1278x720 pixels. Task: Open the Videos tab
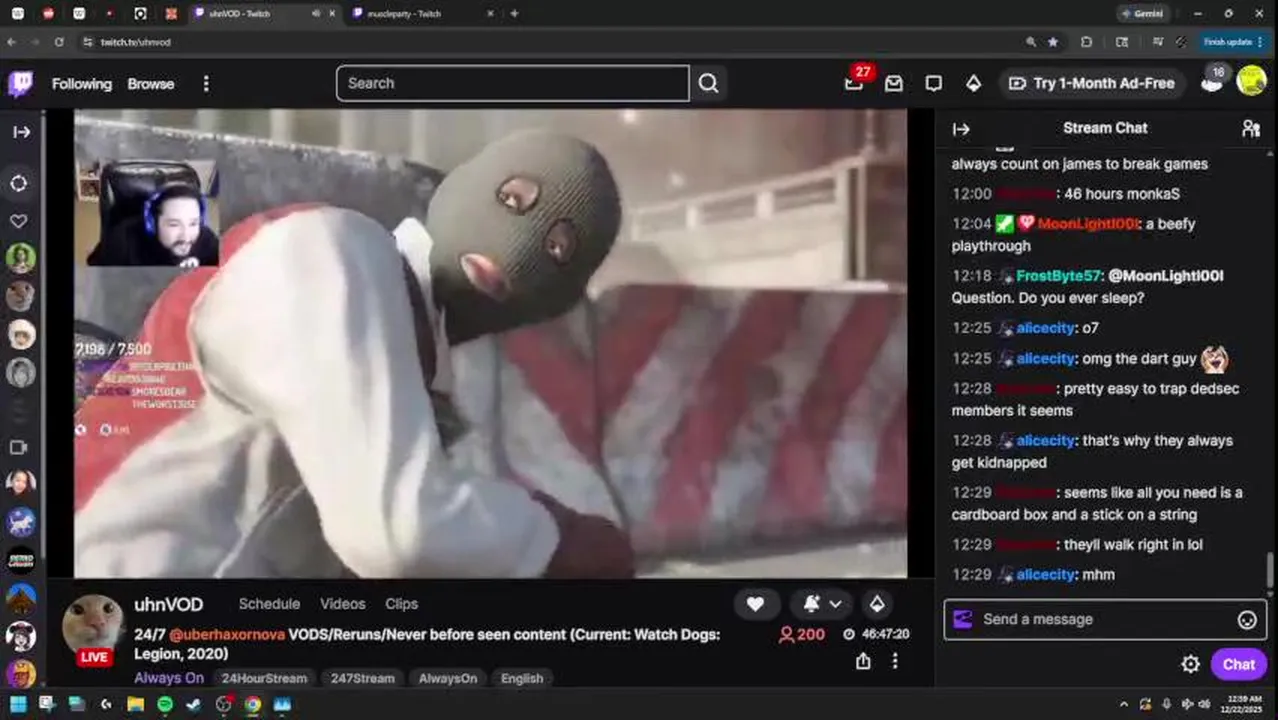tap(343, 604)
